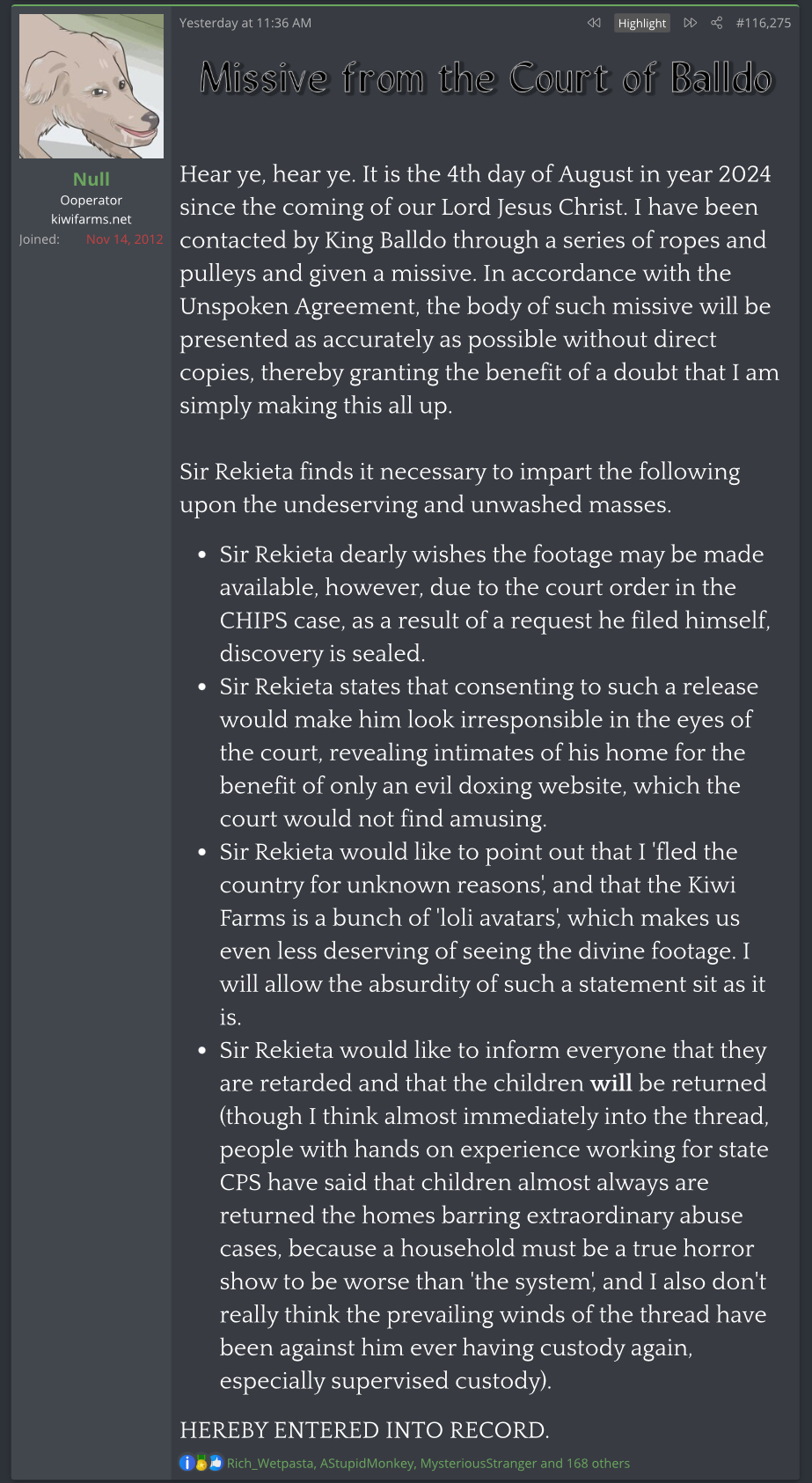The height and width of the screenshot is (1483, 812).
Task: Click the medal reaction icon
Action: [x=201, y=1463]
